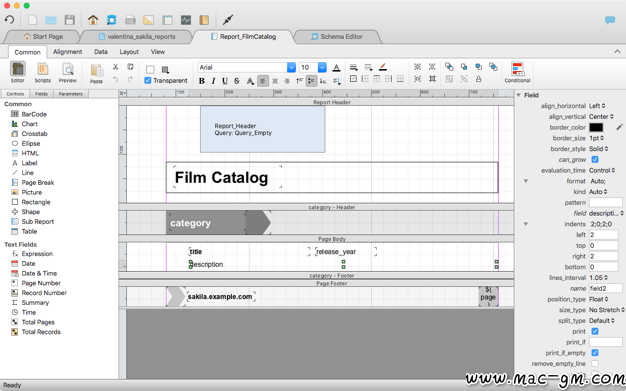Open the evaluation_time Control dropdown

pyautogui.click(x=602, y=171)
